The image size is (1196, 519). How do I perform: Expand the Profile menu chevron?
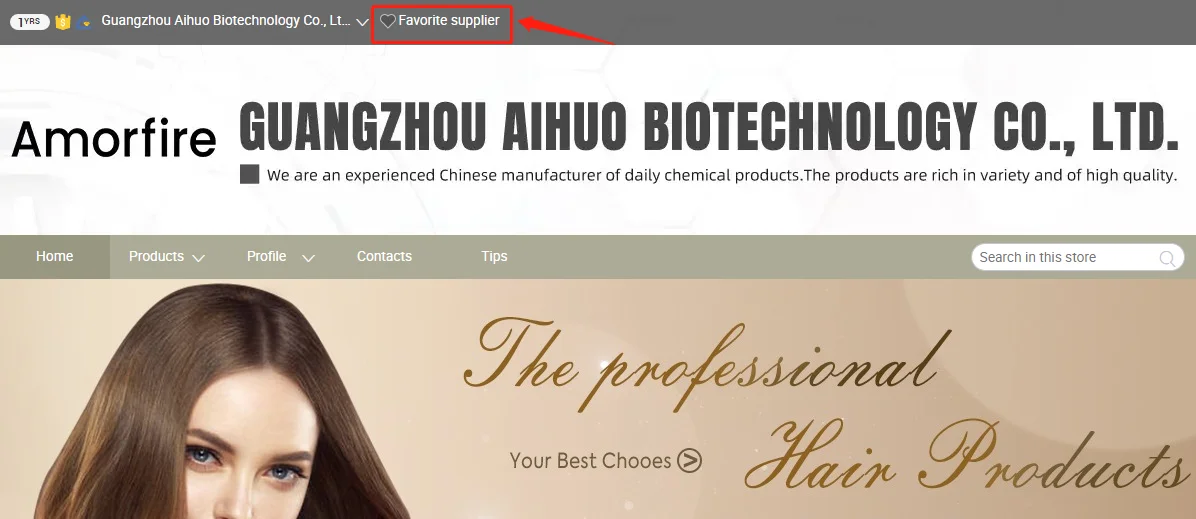308,258
